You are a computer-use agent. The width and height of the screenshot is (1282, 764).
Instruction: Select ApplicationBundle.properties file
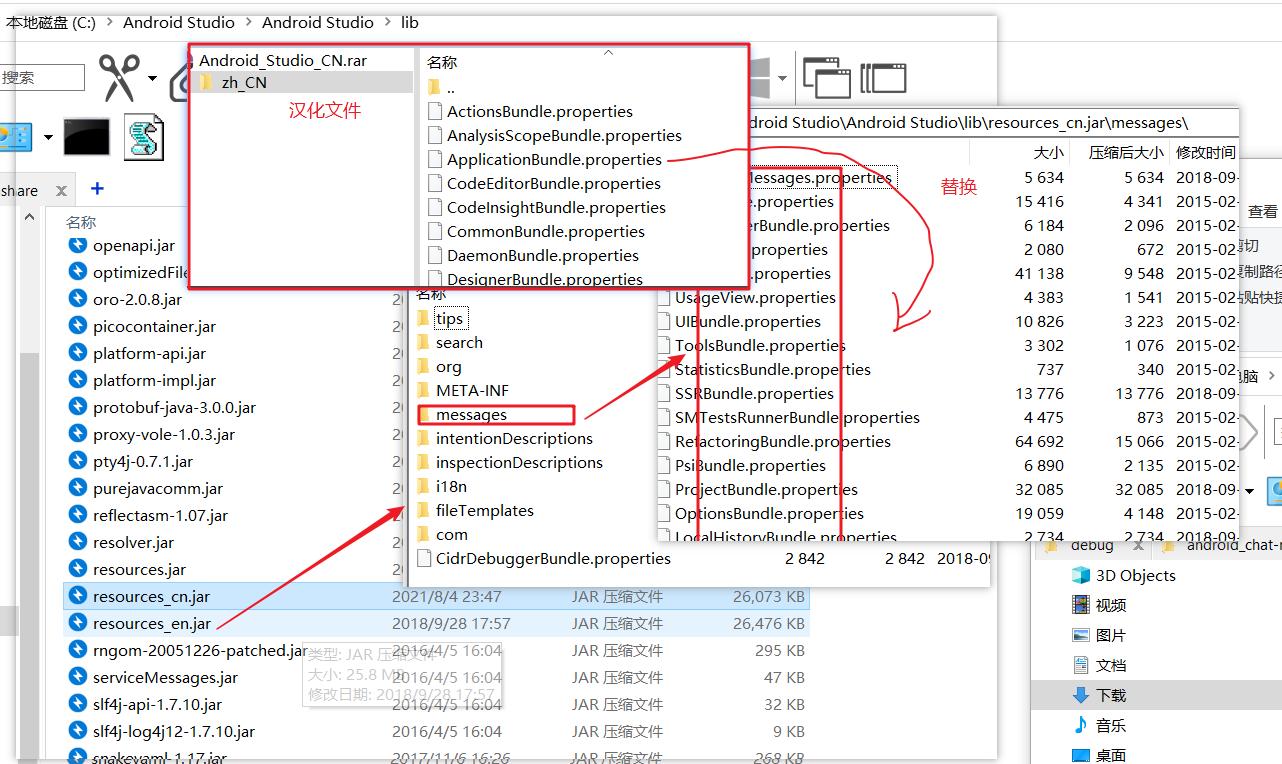[x=544, y=159]
